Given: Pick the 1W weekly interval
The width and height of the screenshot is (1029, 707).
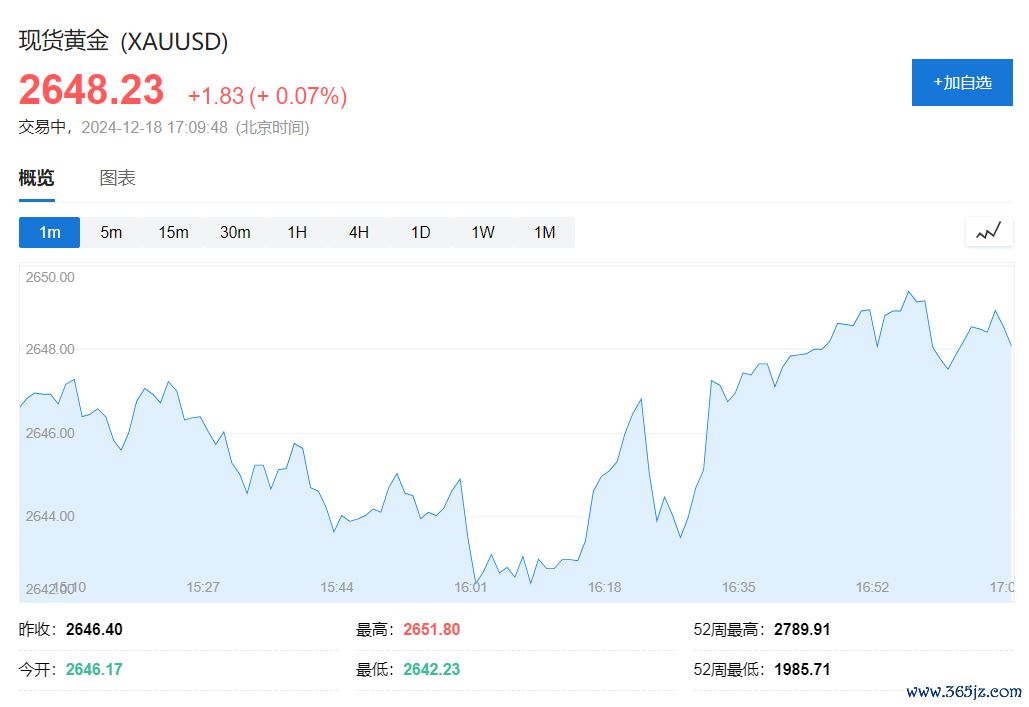Looking at the screenshot, I should [483, 232].
